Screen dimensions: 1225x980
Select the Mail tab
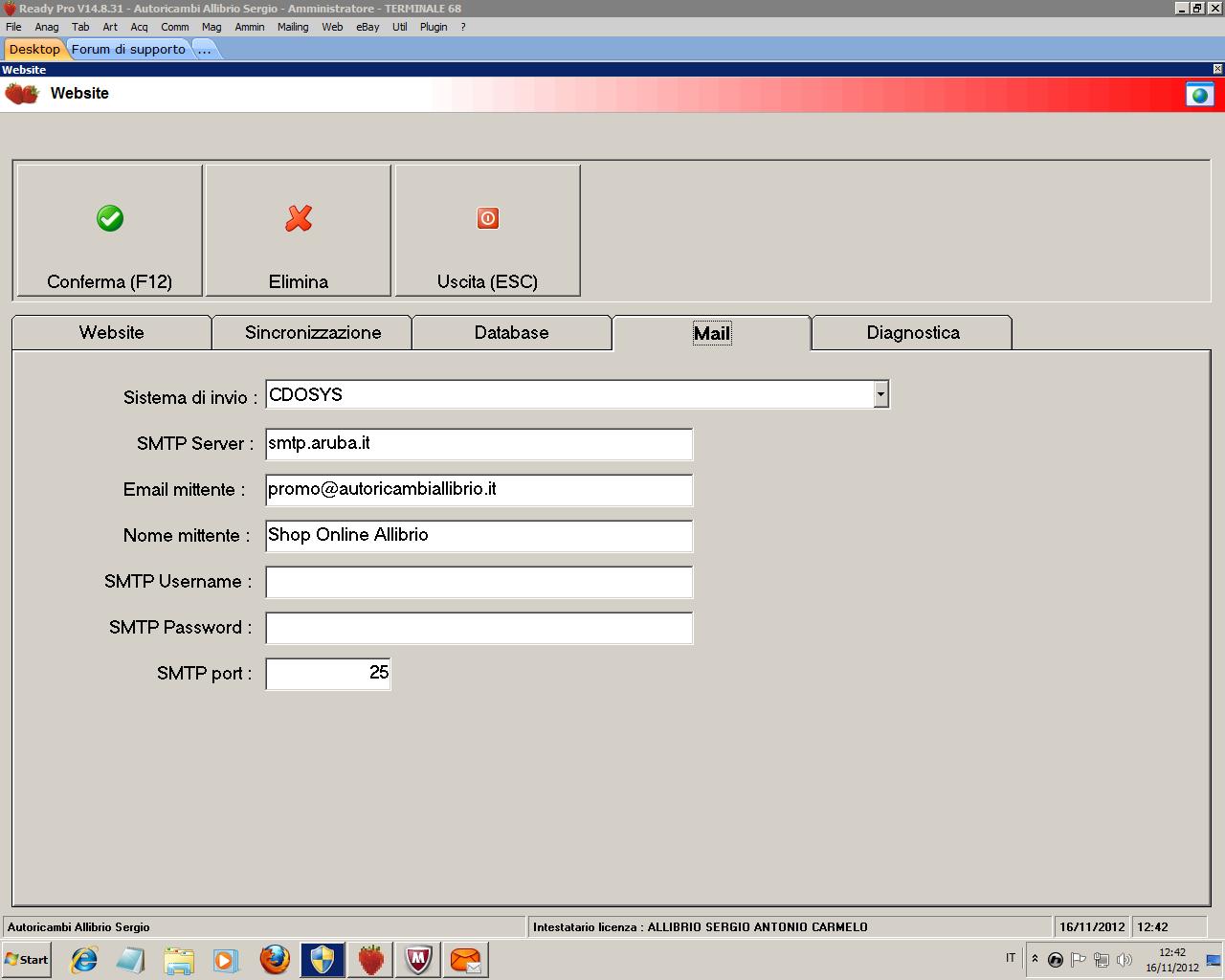(712, 333)
